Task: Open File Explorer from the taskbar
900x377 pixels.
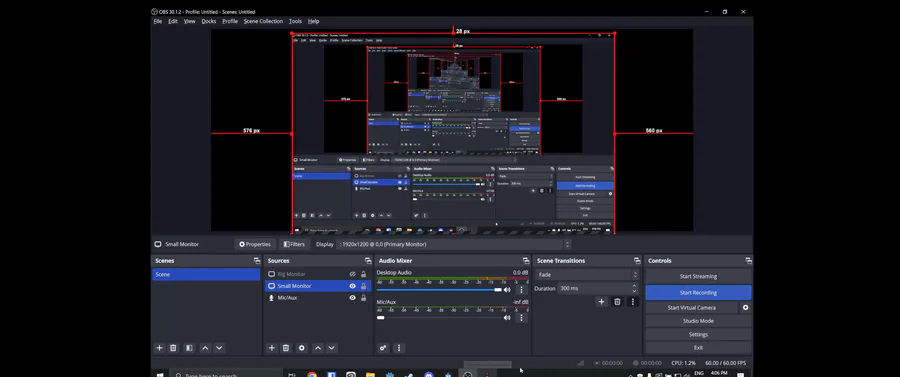Action: 370,375
